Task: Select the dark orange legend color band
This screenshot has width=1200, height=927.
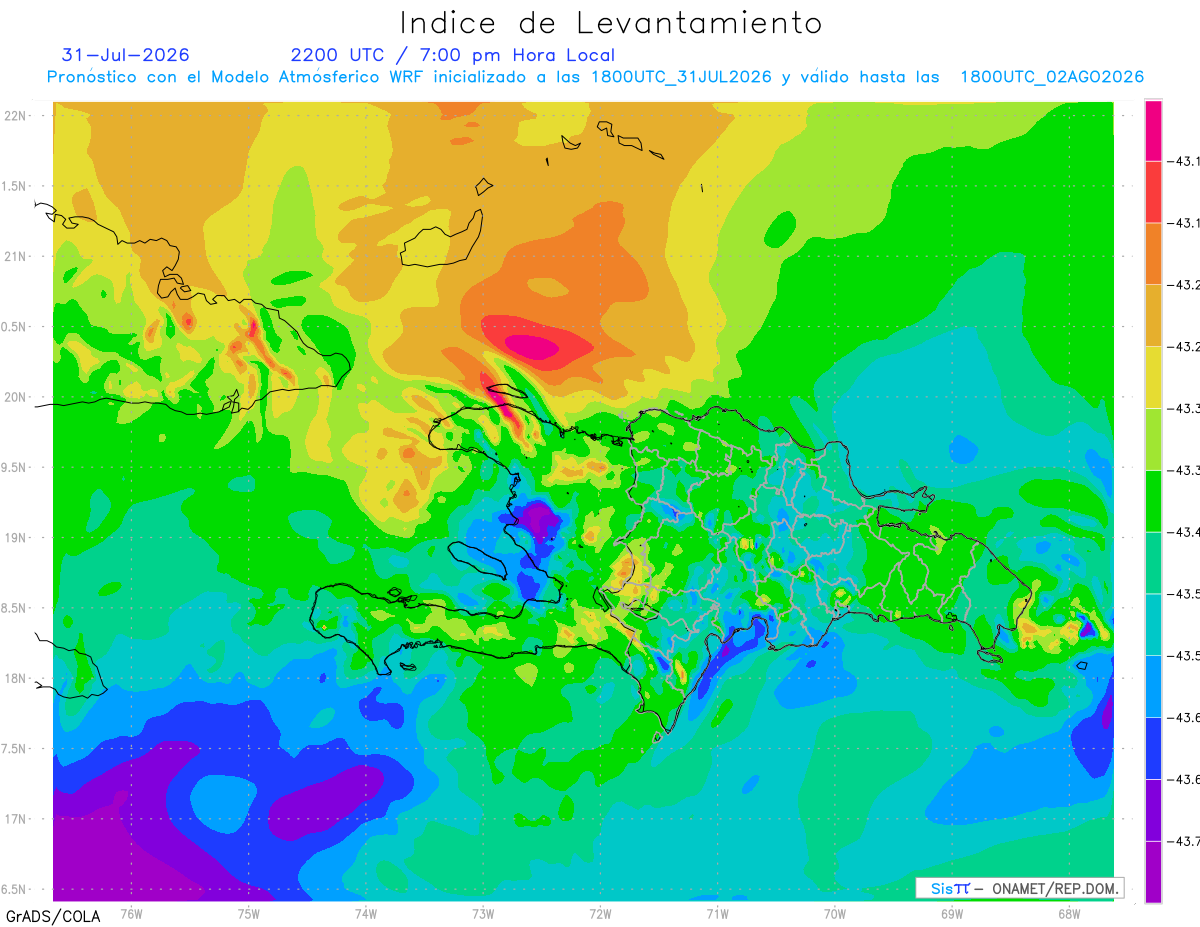Action: coord(1153,254)
